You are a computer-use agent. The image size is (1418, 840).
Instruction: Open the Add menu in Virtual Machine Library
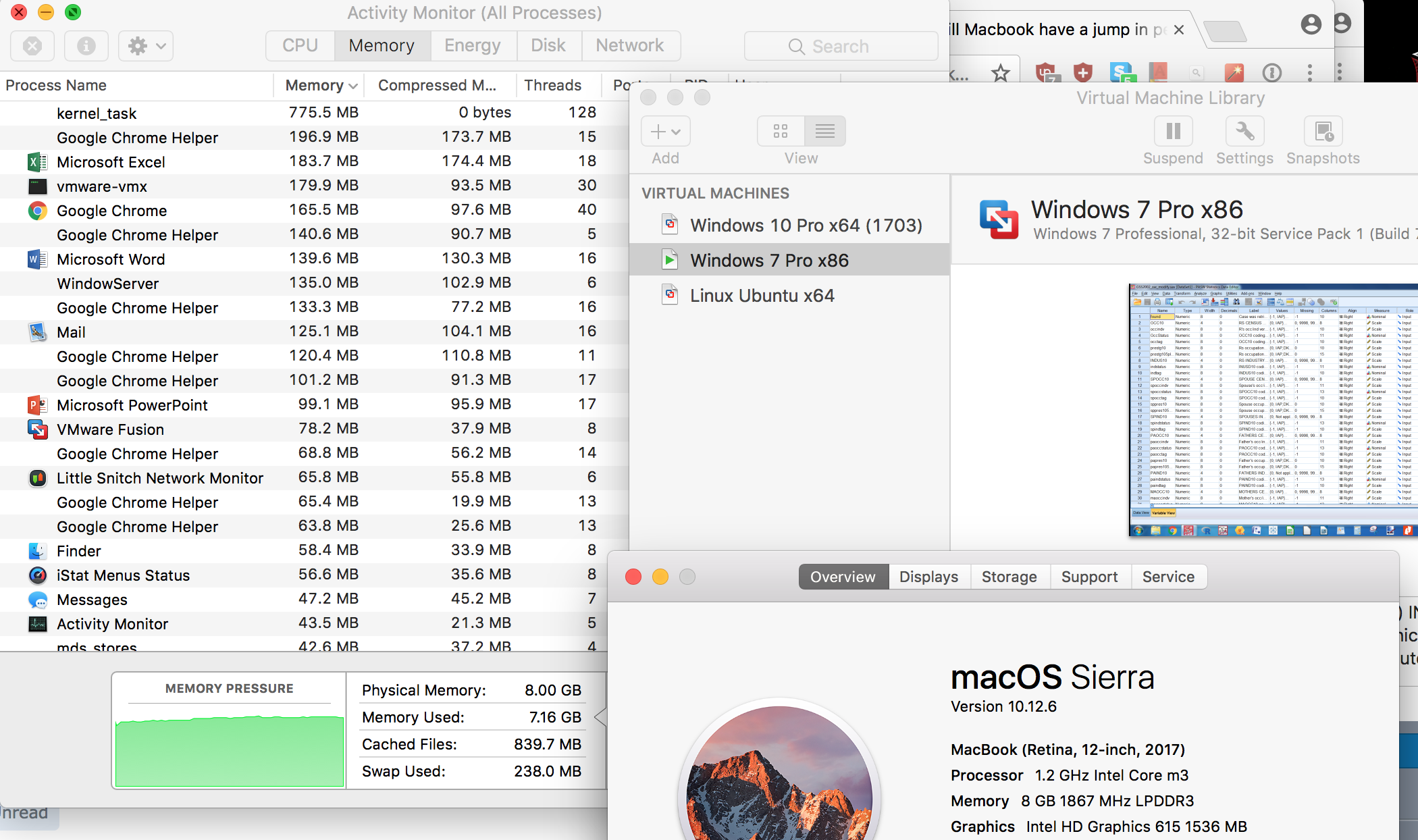click(x=665, y=131)
